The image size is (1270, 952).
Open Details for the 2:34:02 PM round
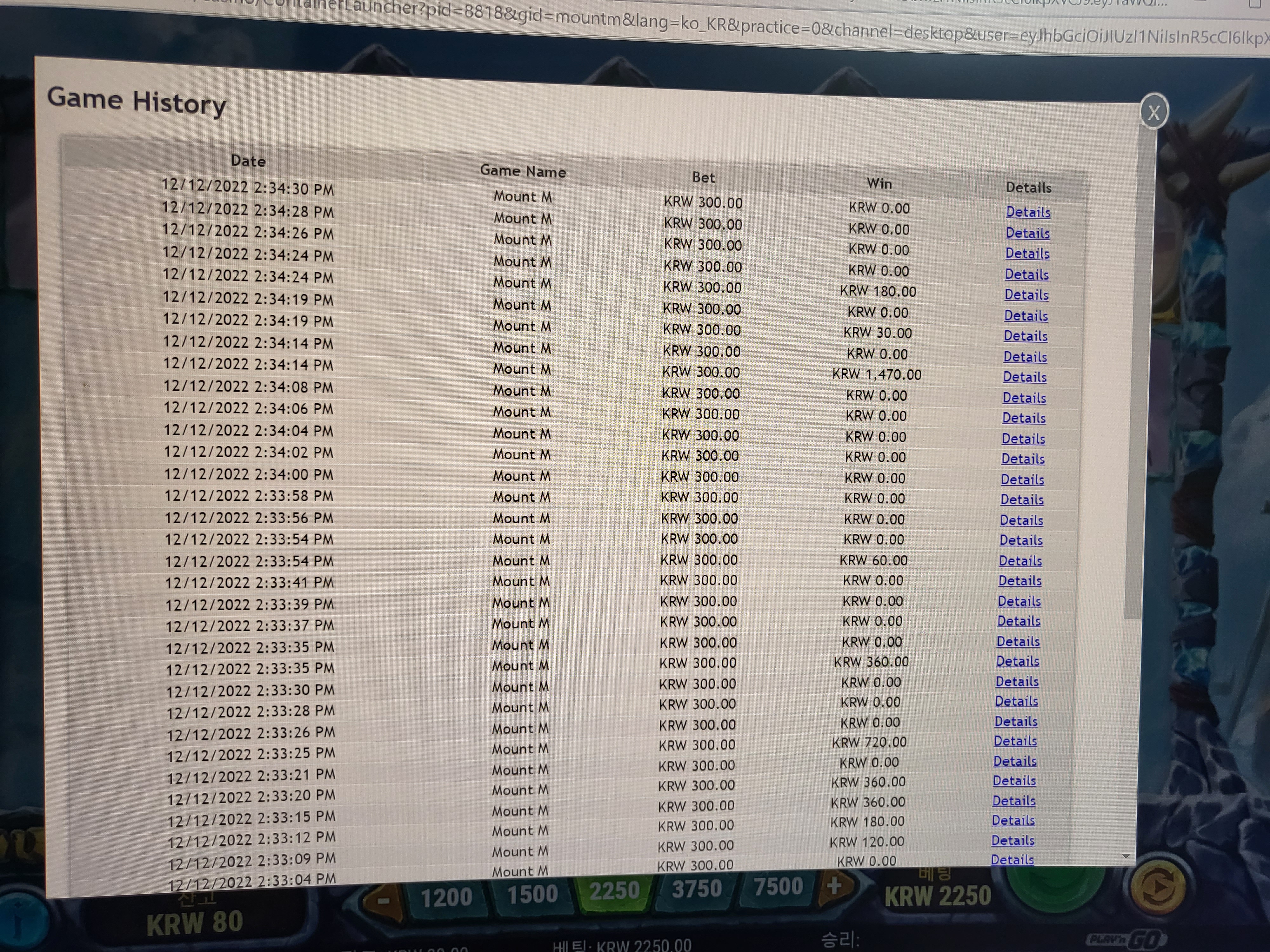pyautogui.click(x=1023, y=459)
